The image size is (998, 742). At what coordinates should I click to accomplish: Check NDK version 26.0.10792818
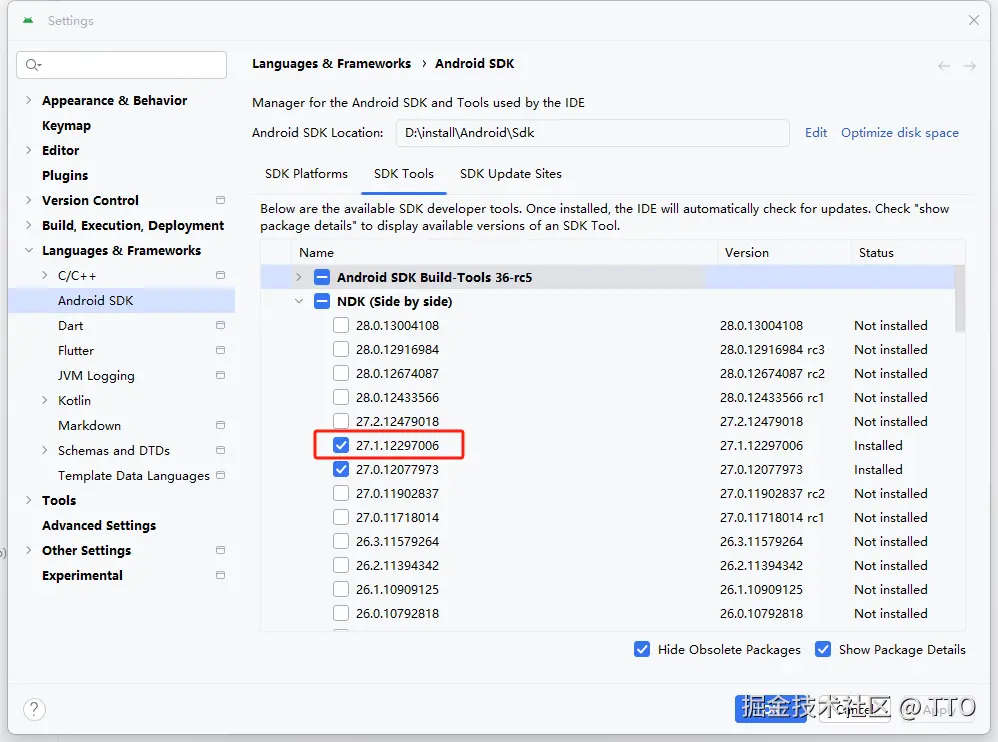point(341,613)
